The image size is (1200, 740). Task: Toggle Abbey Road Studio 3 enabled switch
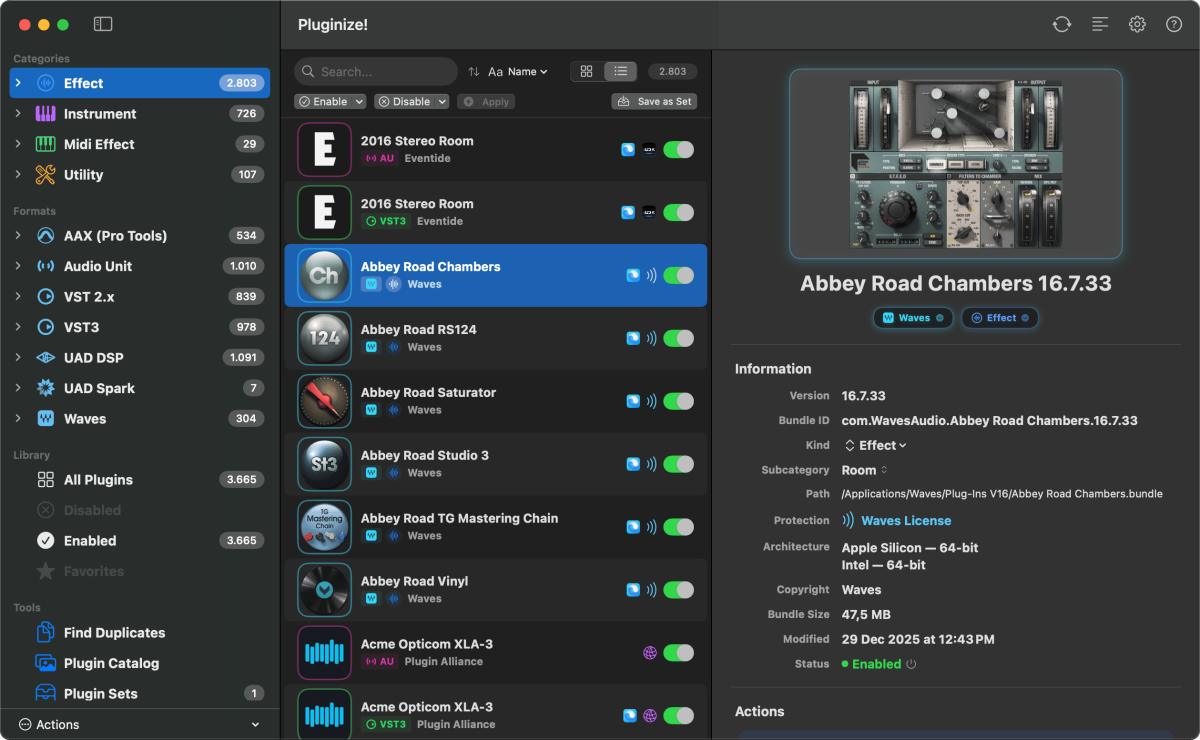[678, 464]
